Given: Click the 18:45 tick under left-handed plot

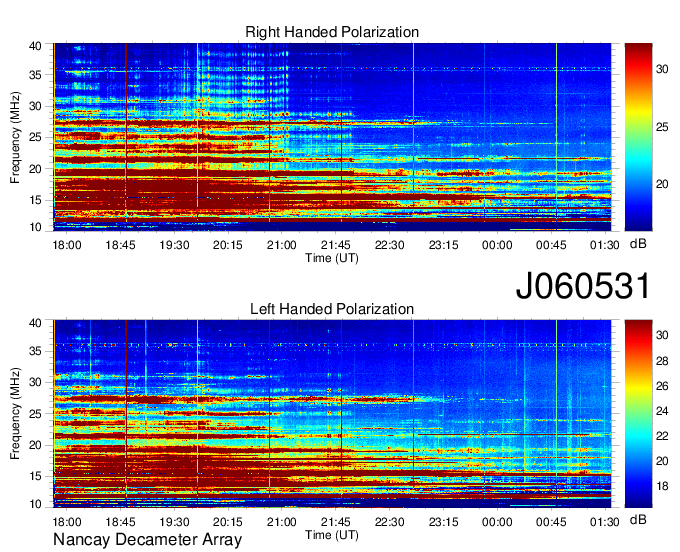Looking at the screenshot, I should (121, 522).
